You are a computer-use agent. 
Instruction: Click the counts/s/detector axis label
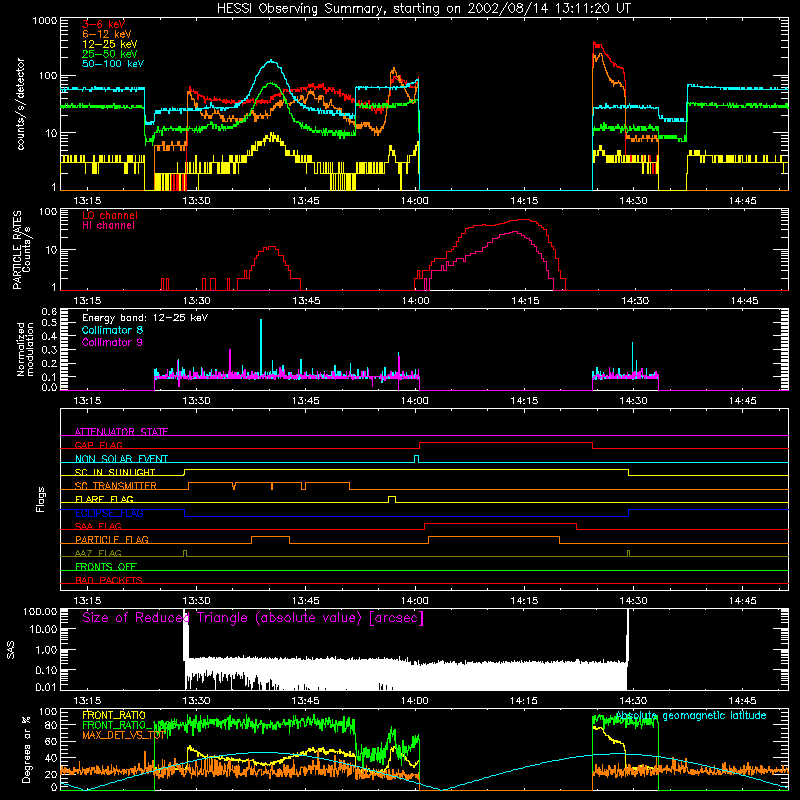(x=20, y=104)
